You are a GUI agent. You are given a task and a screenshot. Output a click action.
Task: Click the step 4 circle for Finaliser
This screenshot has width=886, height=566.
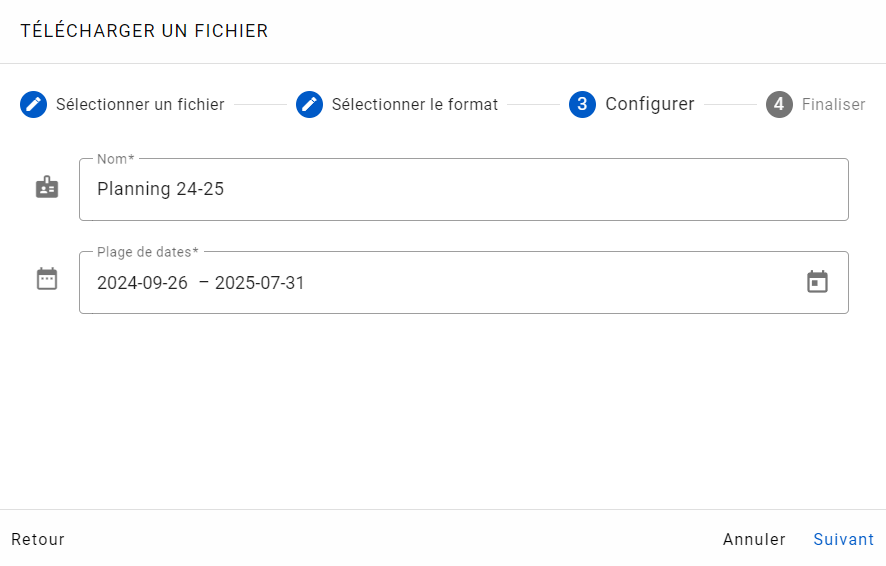tap(779, 105)
